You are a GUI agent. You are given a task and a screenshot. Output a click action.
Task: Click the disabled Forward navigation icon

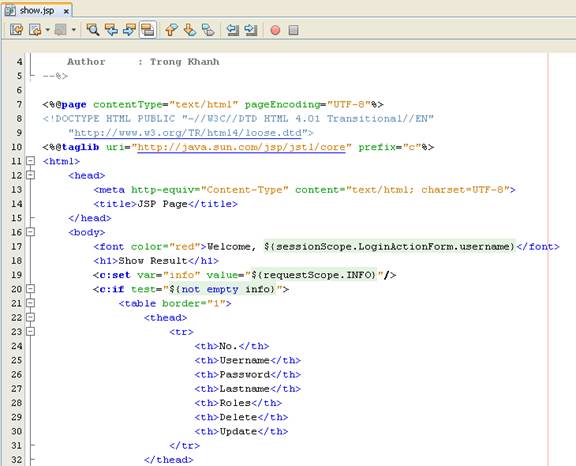60,29
